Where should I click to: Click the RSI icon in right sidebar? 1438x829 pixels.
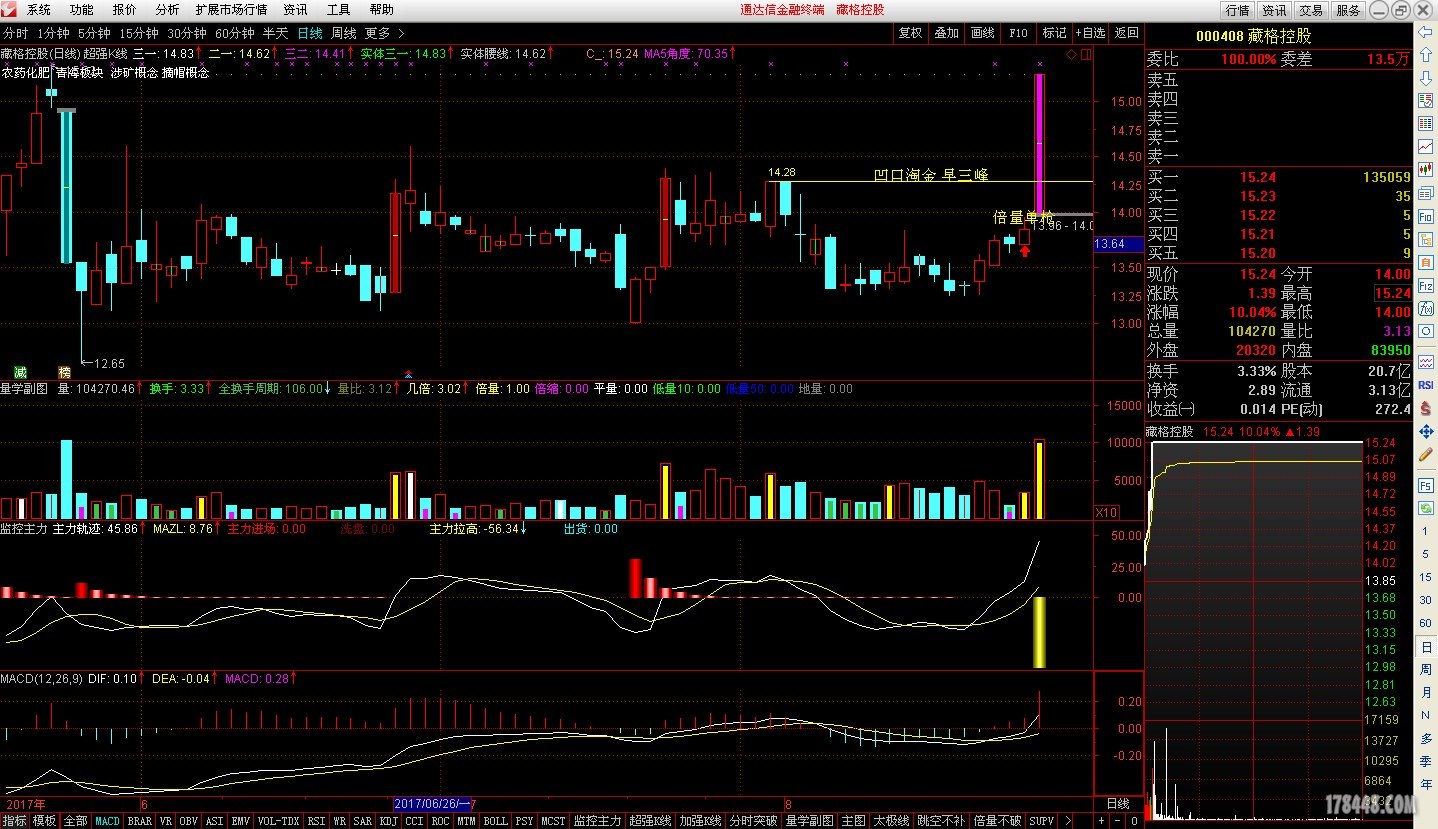1426,384
